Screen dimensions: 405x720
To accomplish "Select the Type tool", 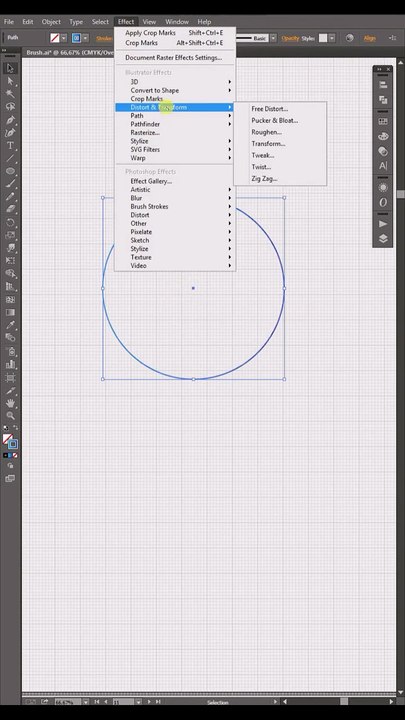I will (10, 146).
